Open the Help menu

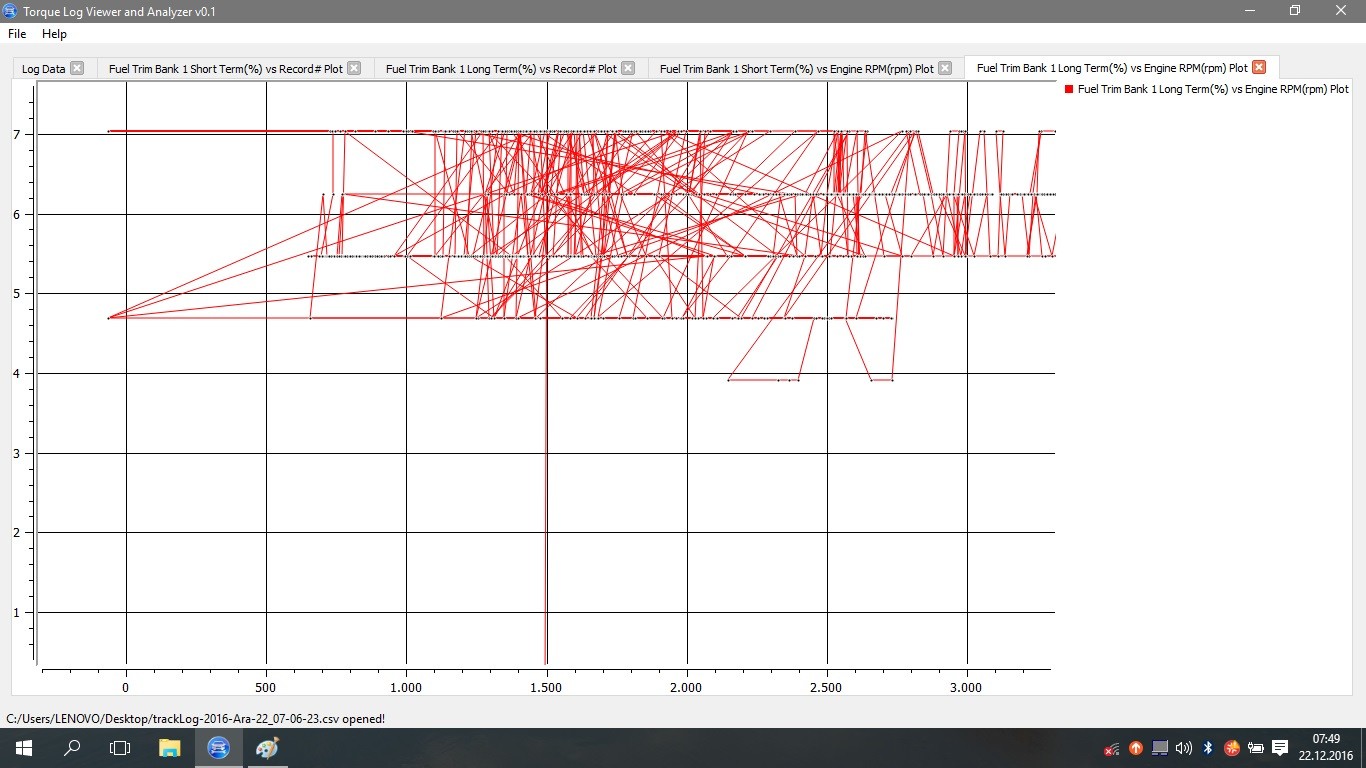tap(54, 34)
